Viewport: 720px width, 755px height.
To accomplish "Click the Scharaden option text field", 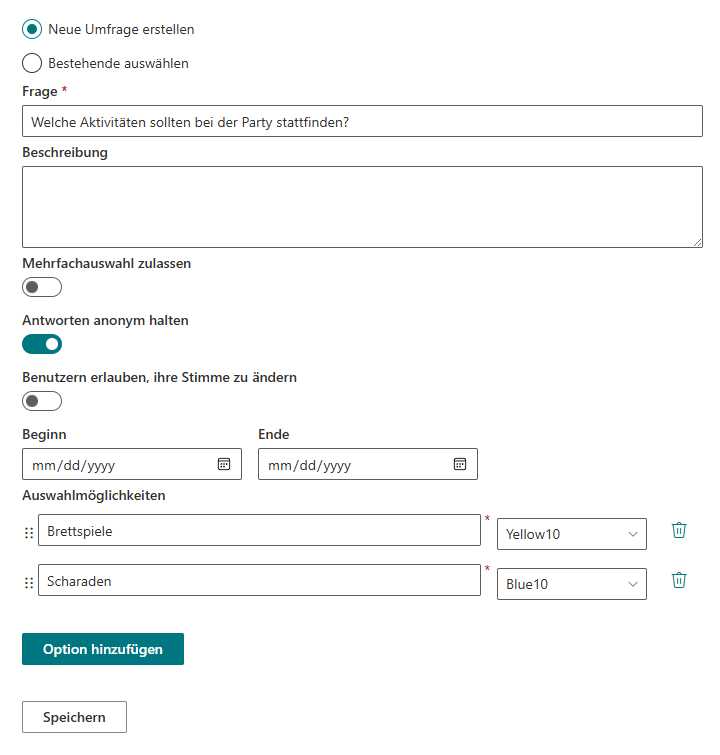I will [x=259, y=580].
